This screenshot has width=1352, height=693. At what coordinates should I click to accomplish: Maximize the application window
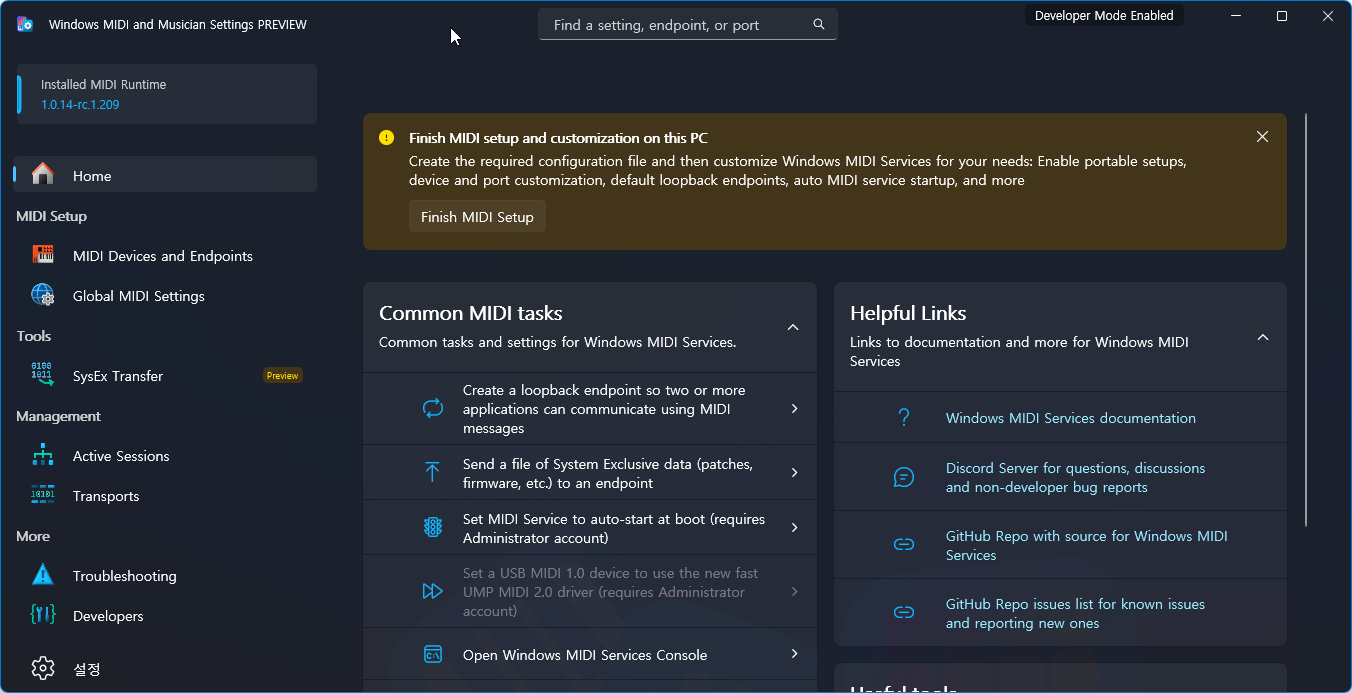coord(1282,16)
